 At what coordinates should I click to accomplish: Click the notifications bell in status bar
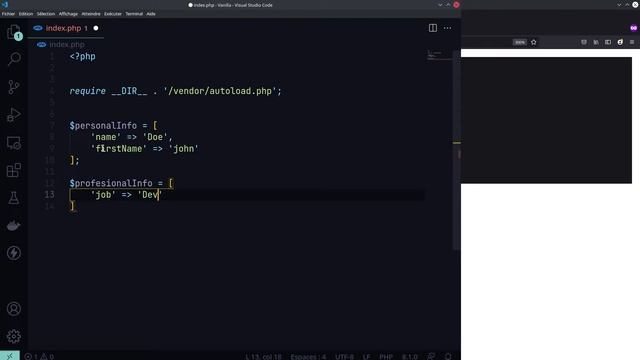448,356
